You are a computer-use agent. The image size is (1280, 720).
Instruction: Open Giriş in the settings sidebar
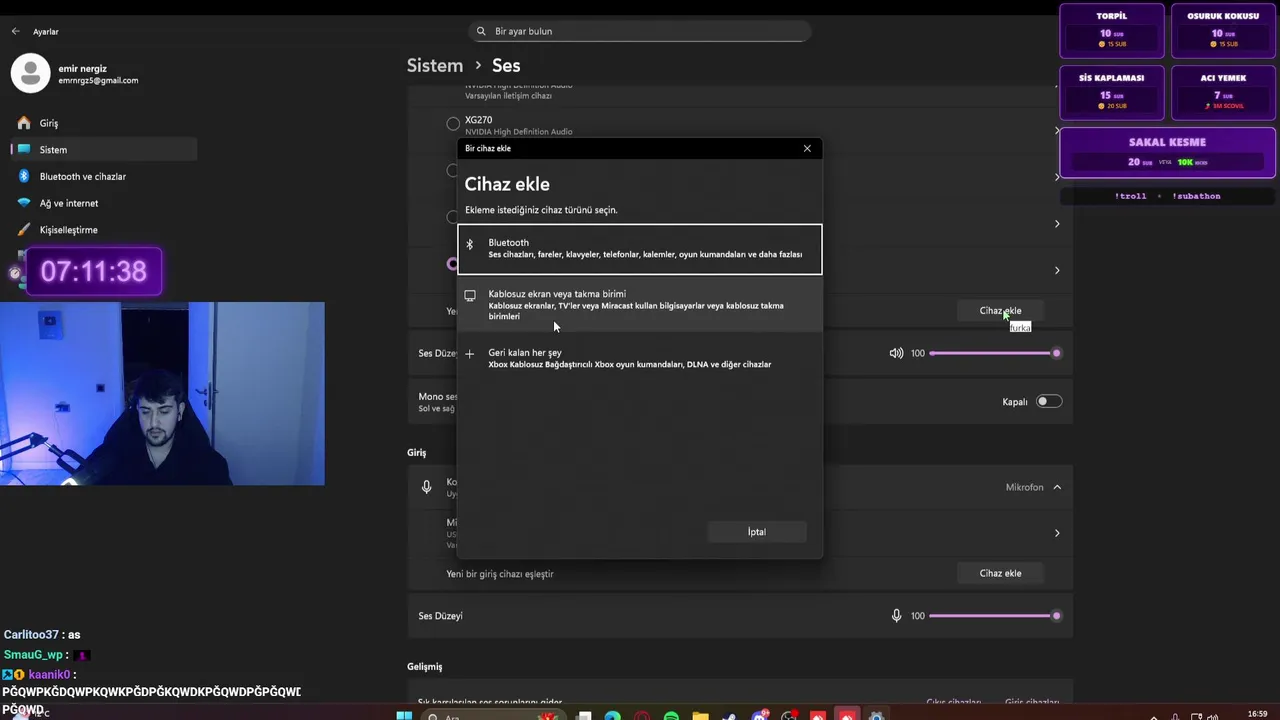[x=104, y=123]
